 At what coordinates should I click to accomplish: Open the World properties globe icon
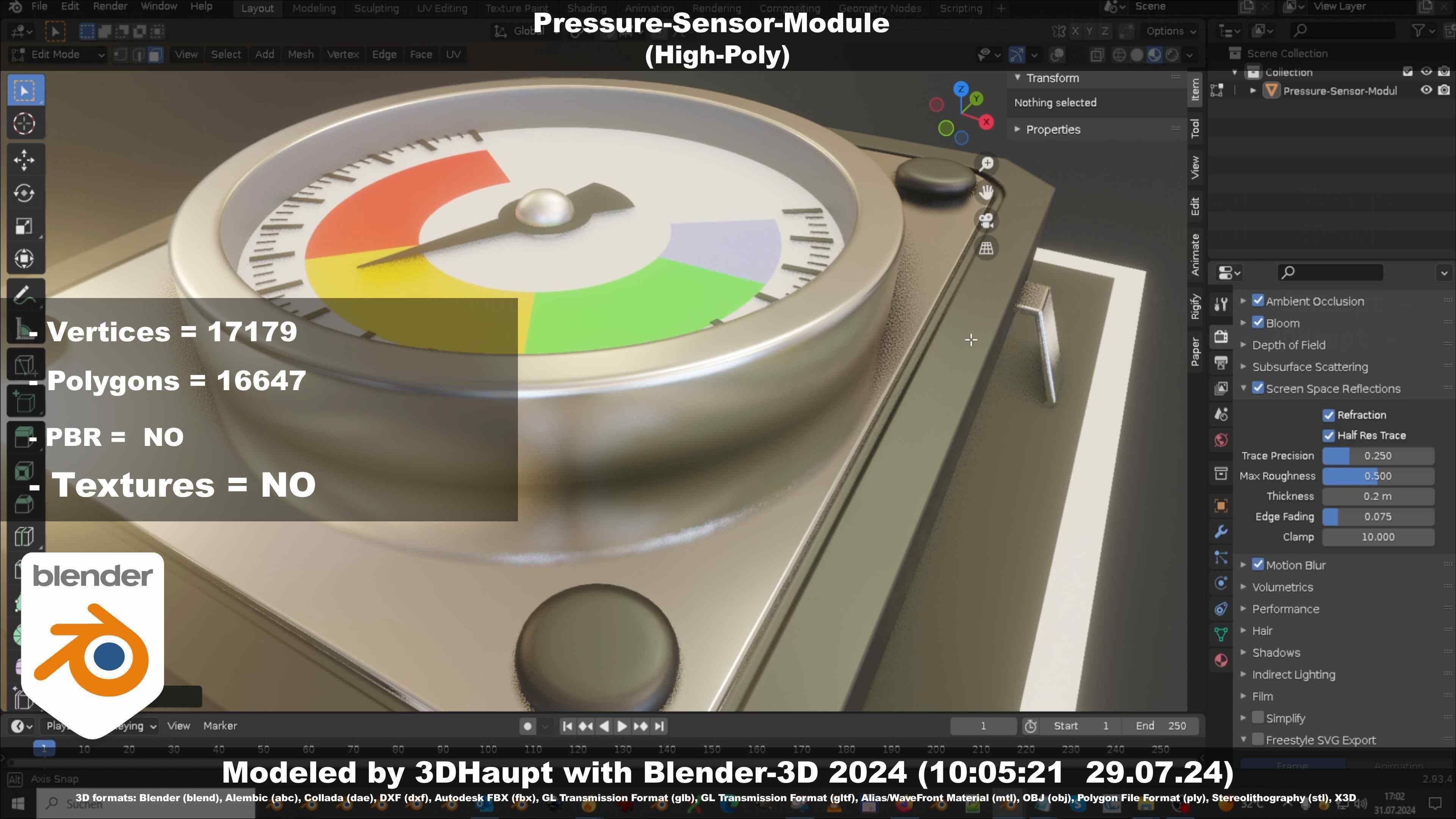click(1221, 440)
